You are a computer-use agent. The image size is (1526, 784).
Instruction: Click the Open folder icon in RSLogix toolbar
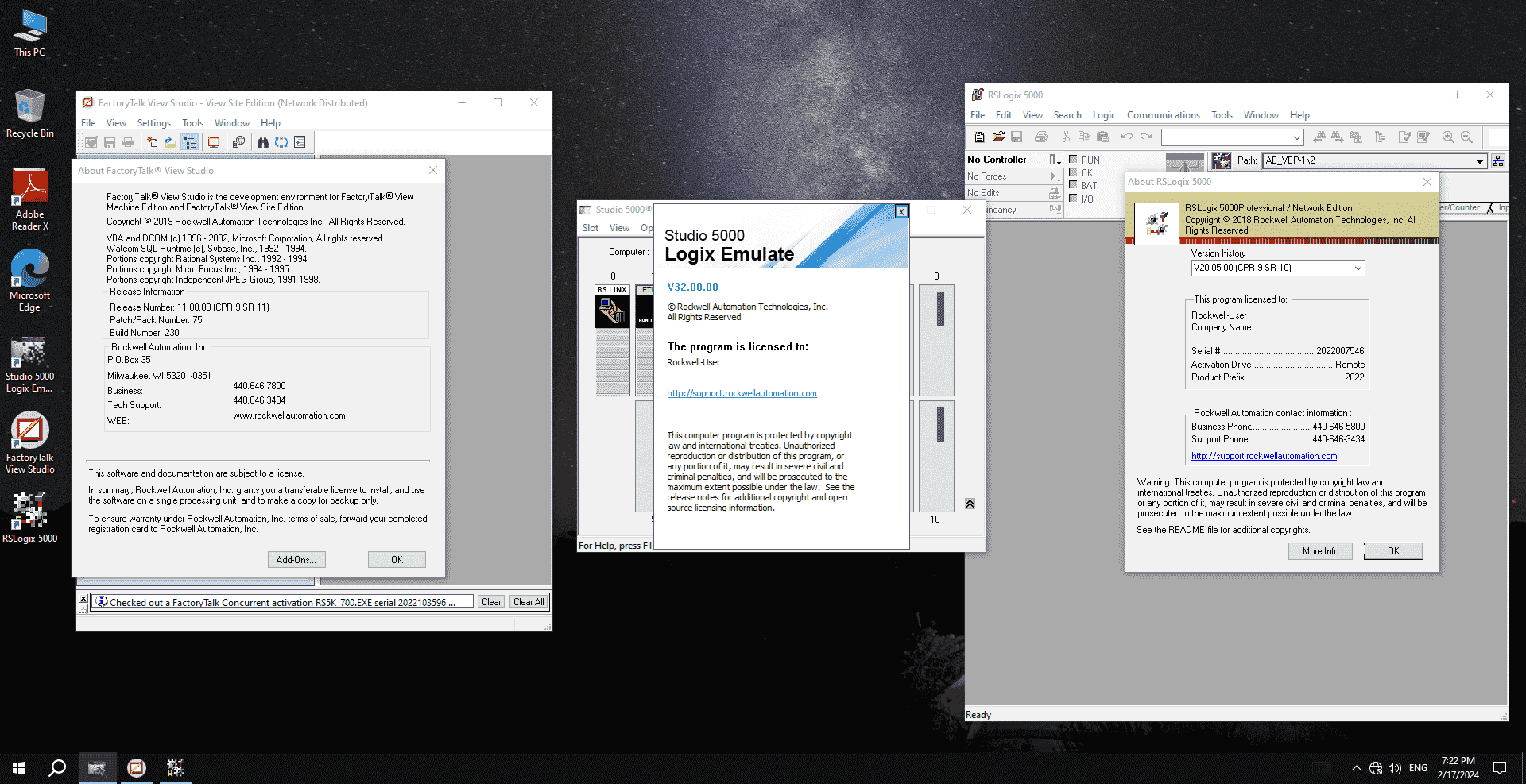[998, 137]
